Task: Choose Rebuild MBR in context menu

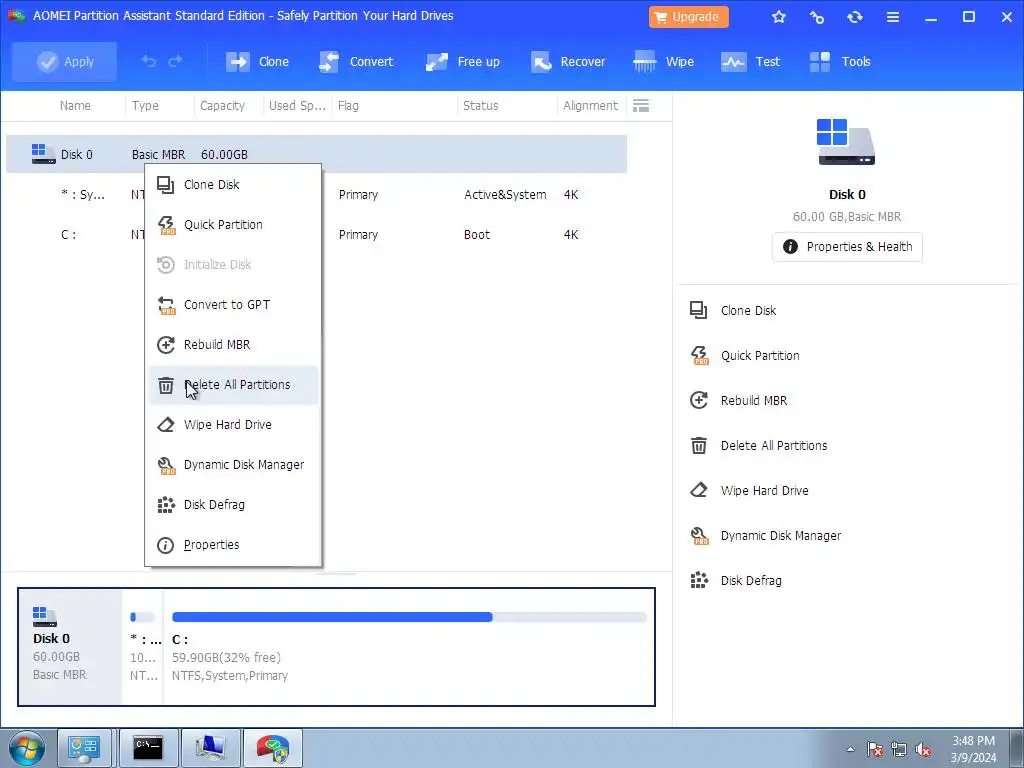Action: click(x=233, y=345)
